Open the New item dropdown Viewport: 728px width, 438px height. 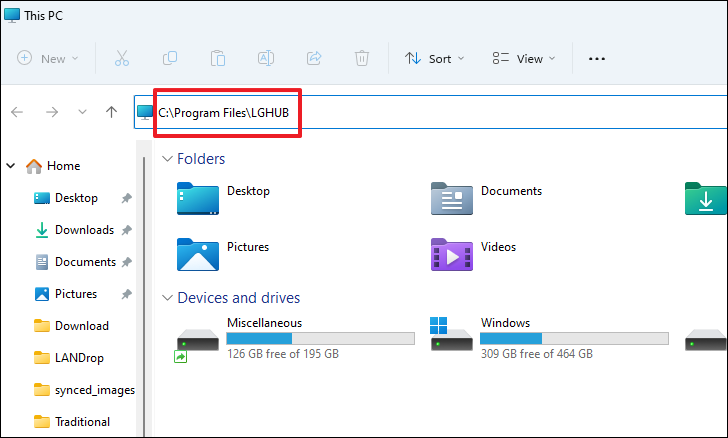pyautogui.click(x=48, y=59)
